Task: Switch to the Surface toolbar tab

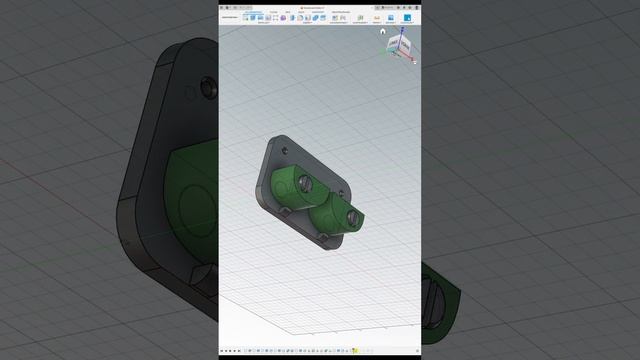Action: click(273, 12)
